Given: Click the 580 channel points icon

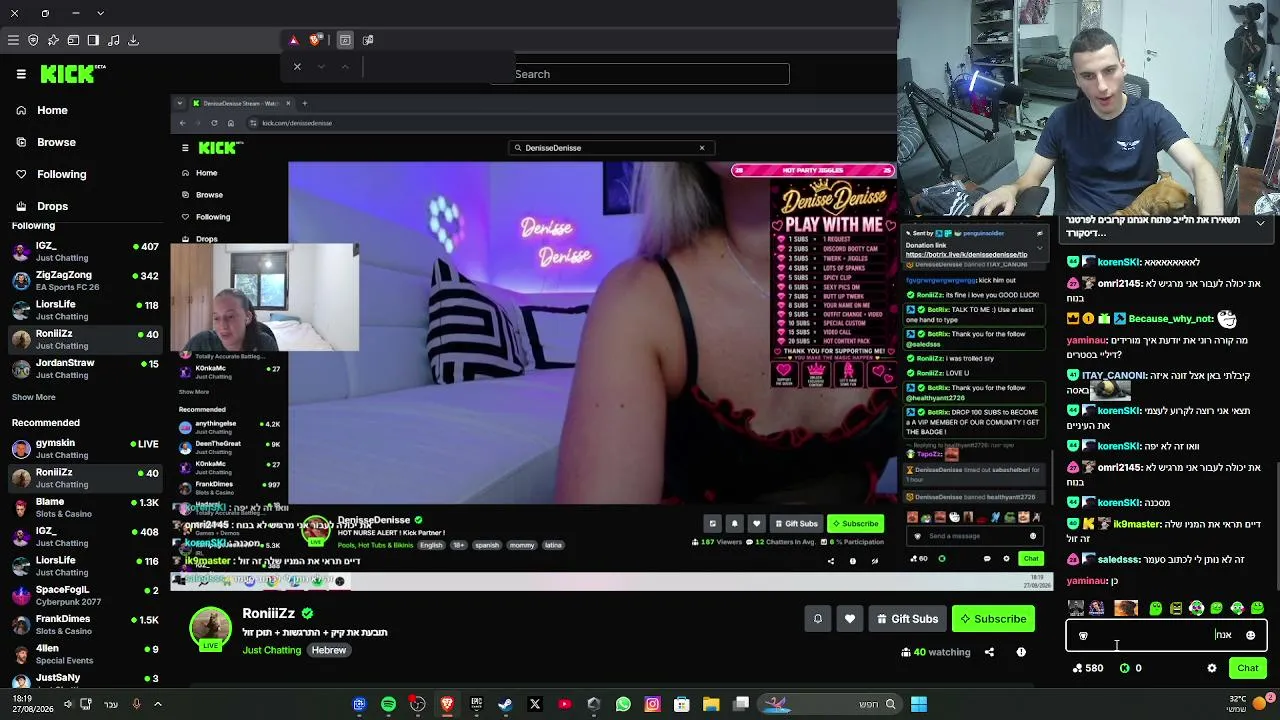Looking at the screenshot, I should [x=1077, y=668].
